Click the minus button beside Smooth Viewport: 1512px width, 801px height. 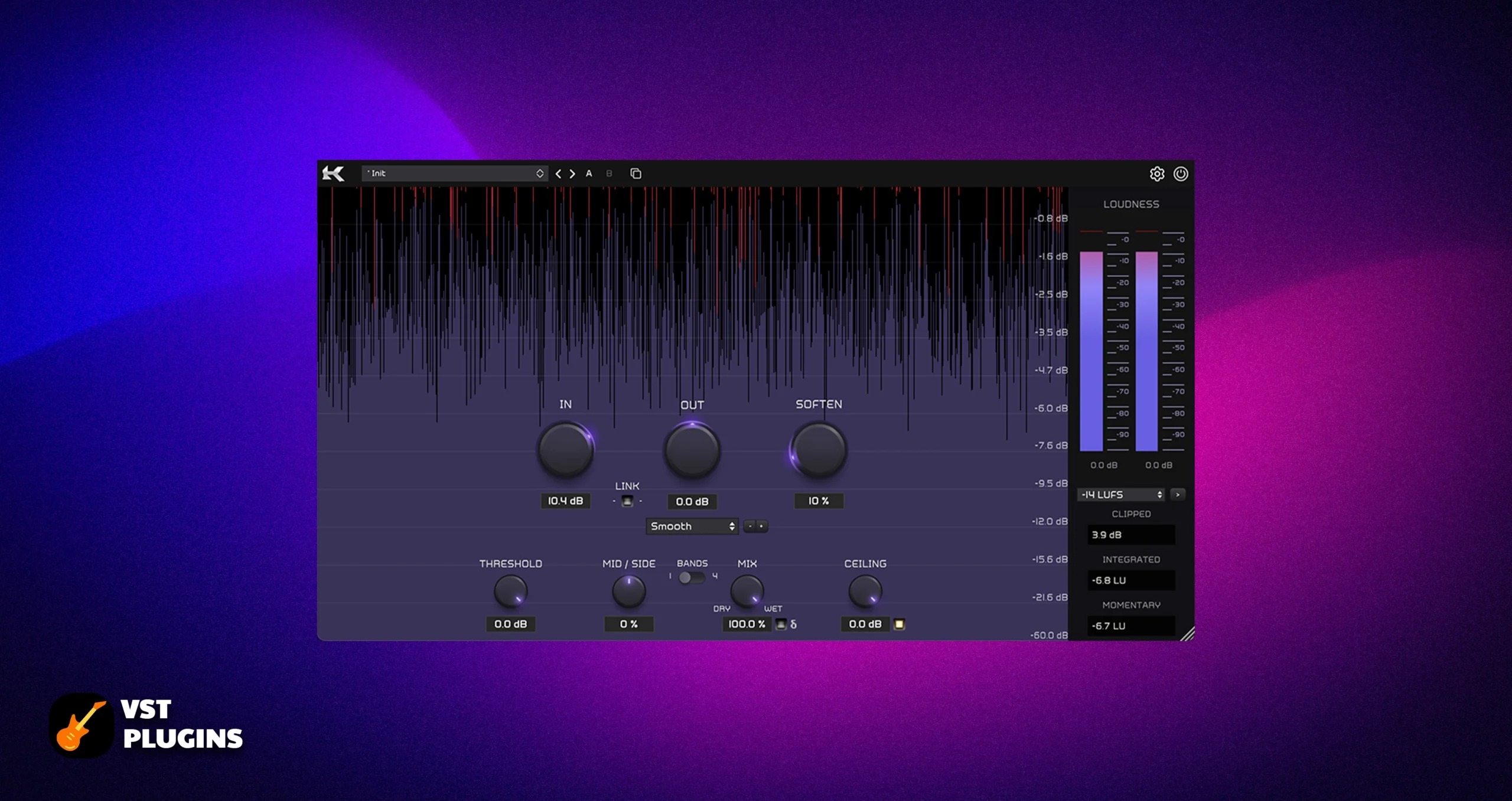[x=750, y=526]
